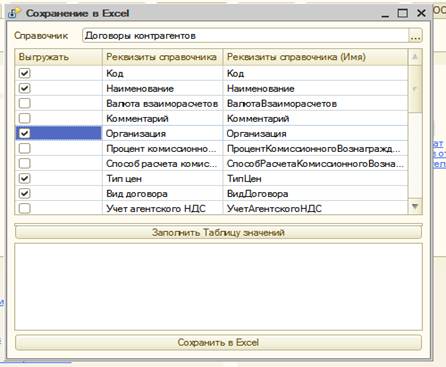The width and height of the screenshot is (446, 367).
Task: Check the Комментарий row checkbox
Action: coord(25,118)
